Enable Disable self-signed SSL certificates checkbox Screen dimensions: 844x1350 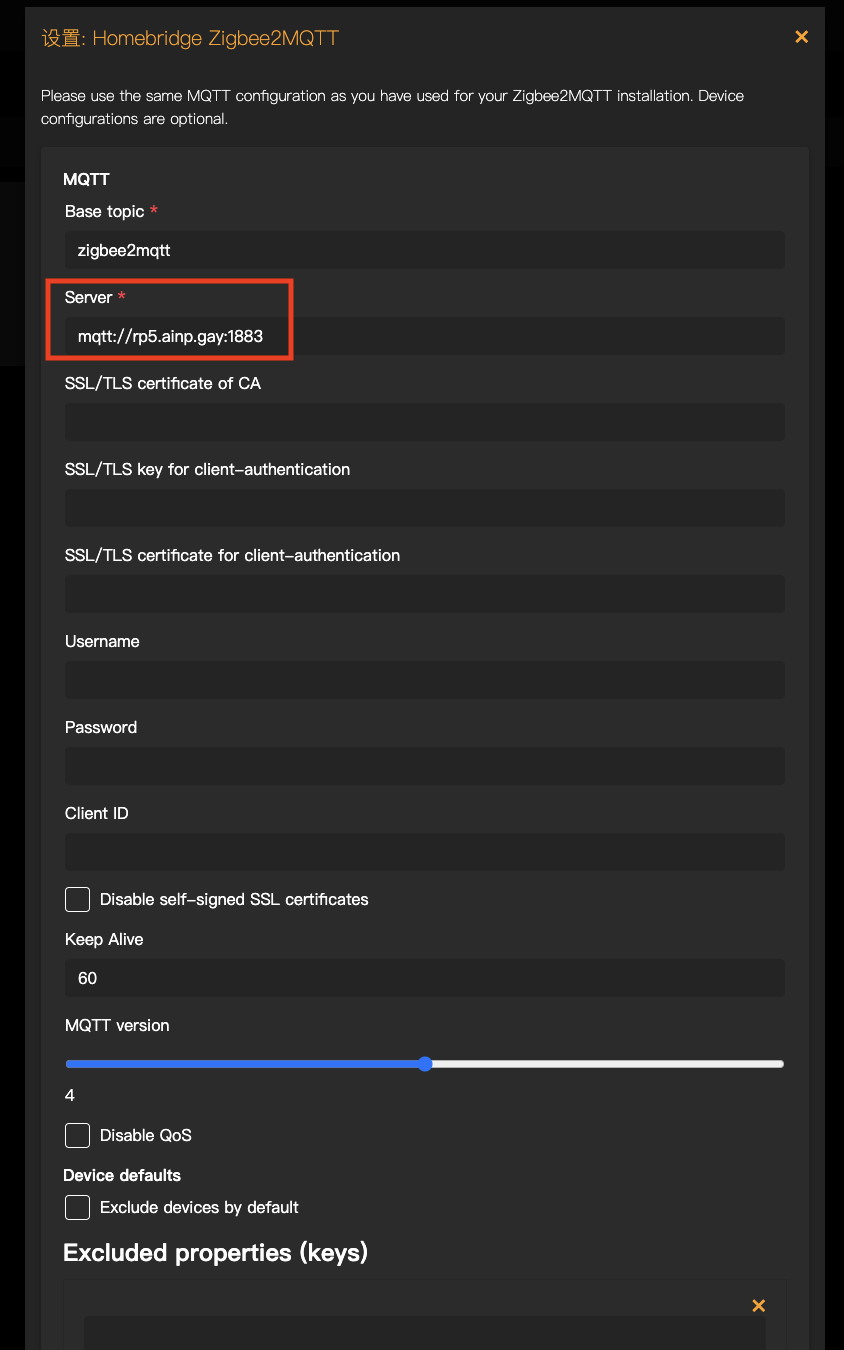coord(77,899)
